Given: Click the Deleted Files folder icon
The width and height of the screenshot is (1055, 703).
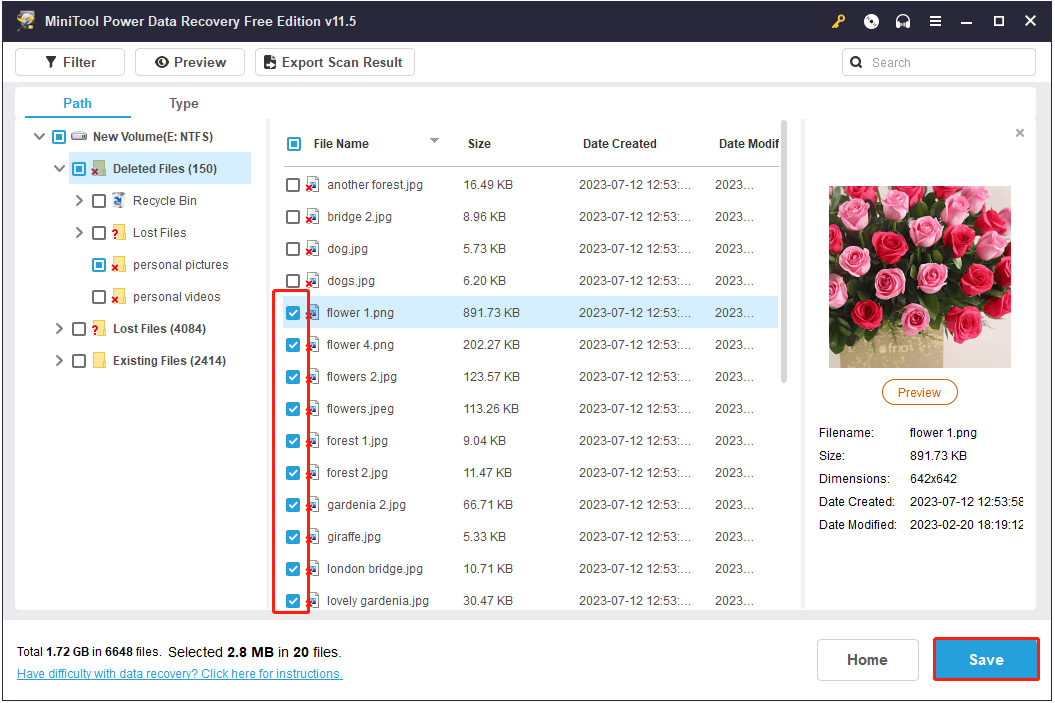Looking at the screenshot, I should coord(99,169).
